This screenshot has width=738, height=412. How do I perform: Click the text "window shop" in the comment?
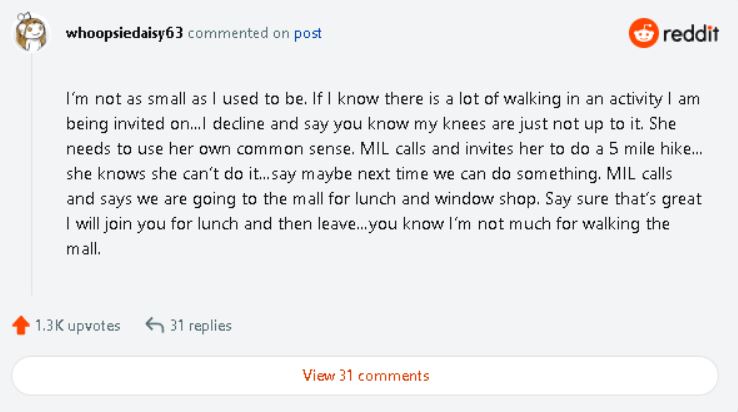(x=513, y=197)
